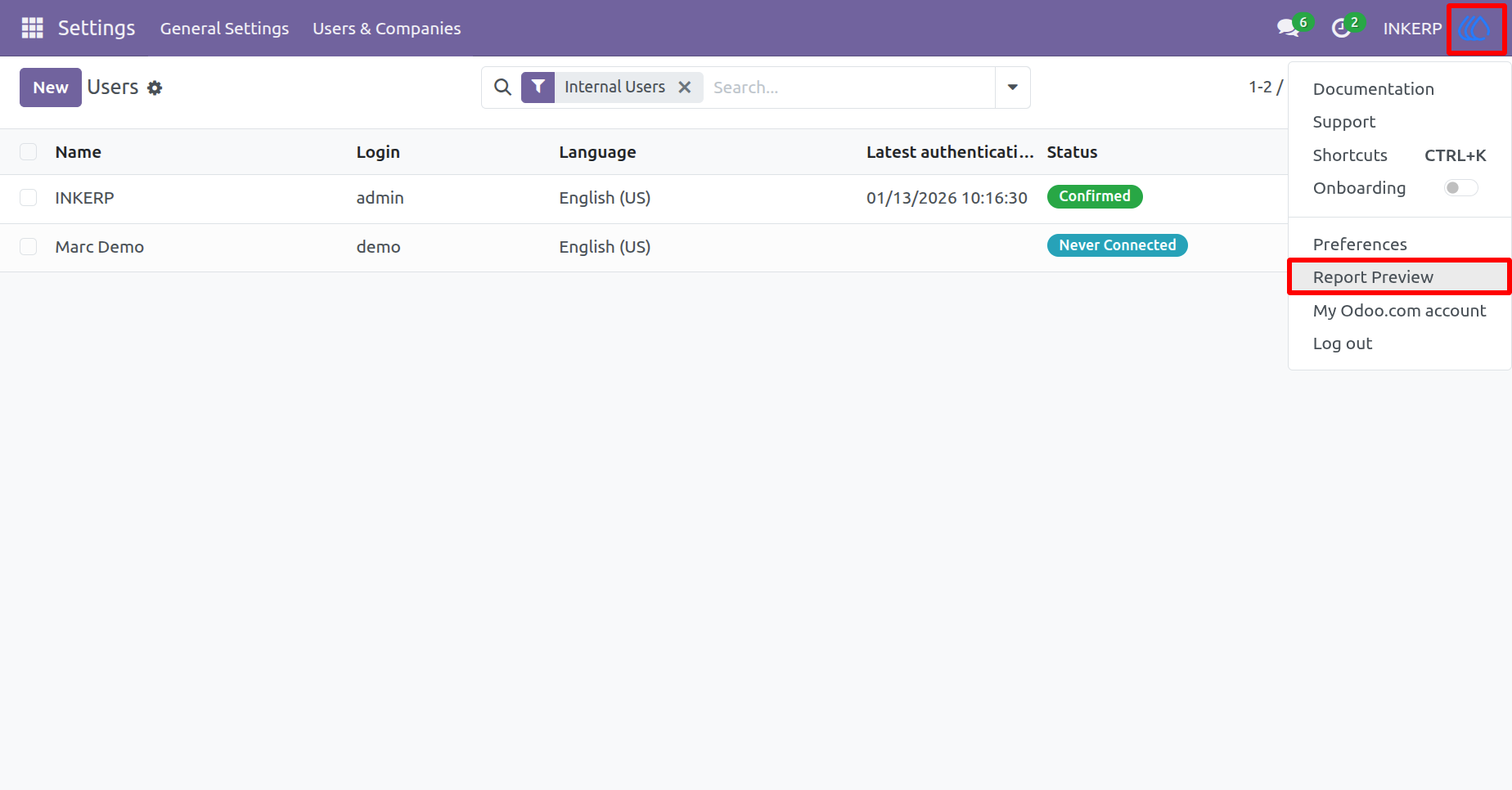
Task: Toggle the Onboarding switch
Action: [x=1460, y=188]
